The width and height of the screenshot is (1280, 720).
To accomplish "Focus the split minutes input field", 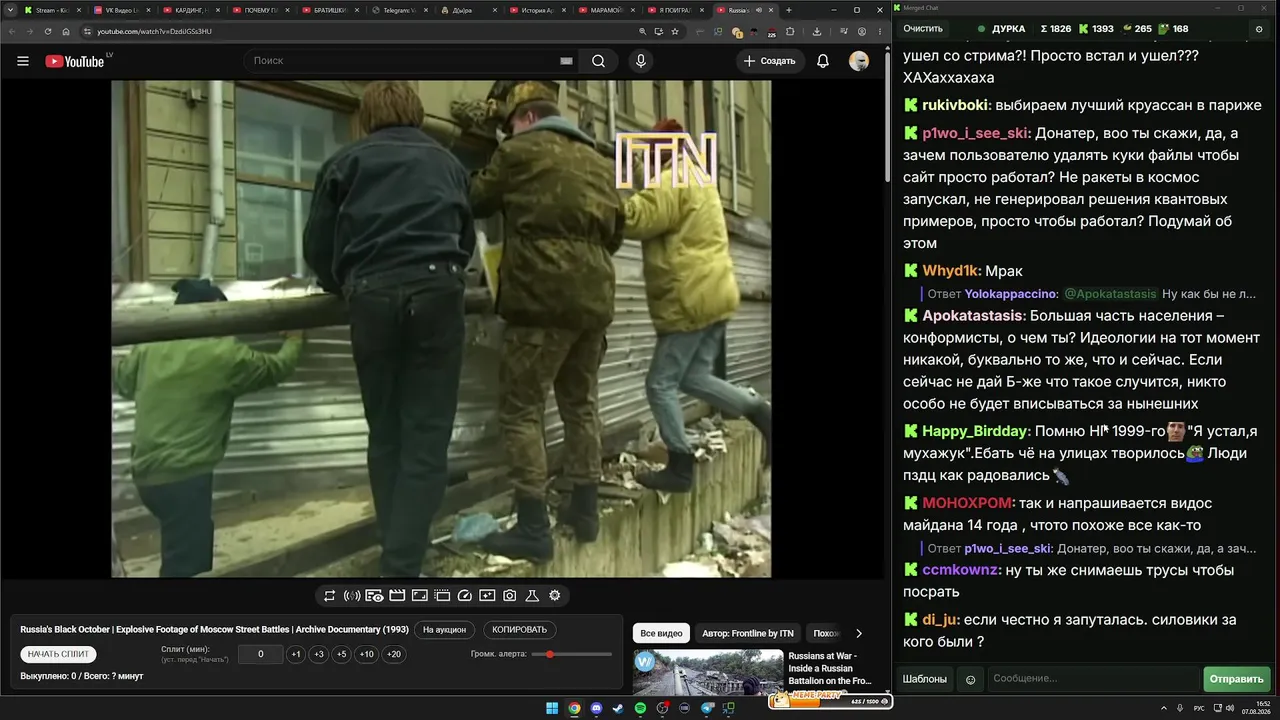I will click(261, 654).
